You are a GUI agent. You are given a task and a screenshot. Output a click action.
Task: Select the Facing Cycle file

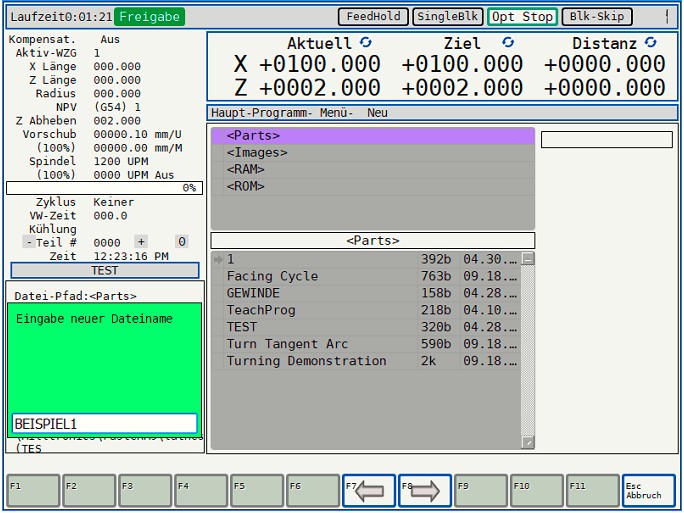click(x=366, y=276)
